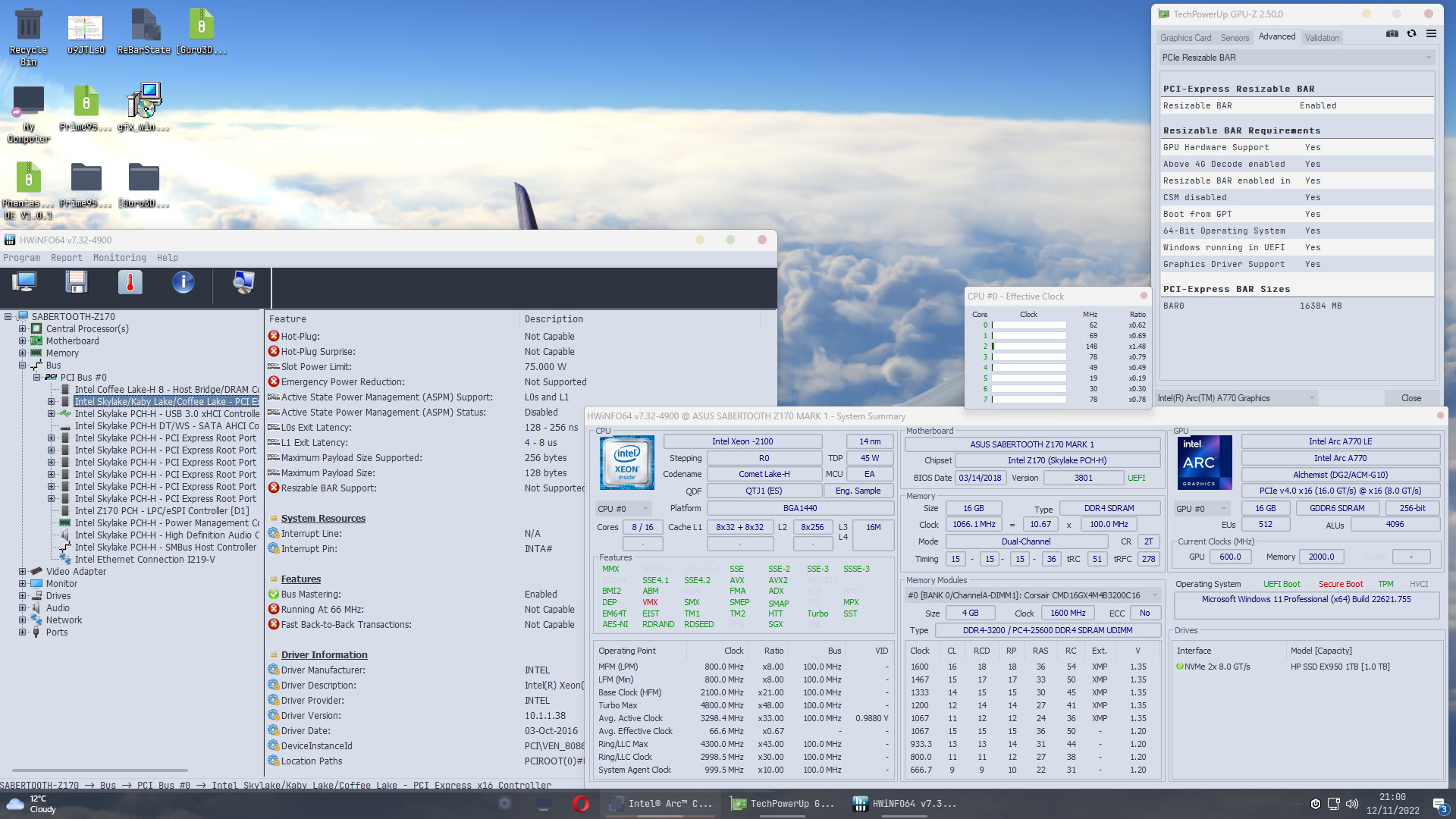Open the weather widget on taskbar
Image resolution: width=1456 pixels, height=819 pixels.
click(32, 804)
